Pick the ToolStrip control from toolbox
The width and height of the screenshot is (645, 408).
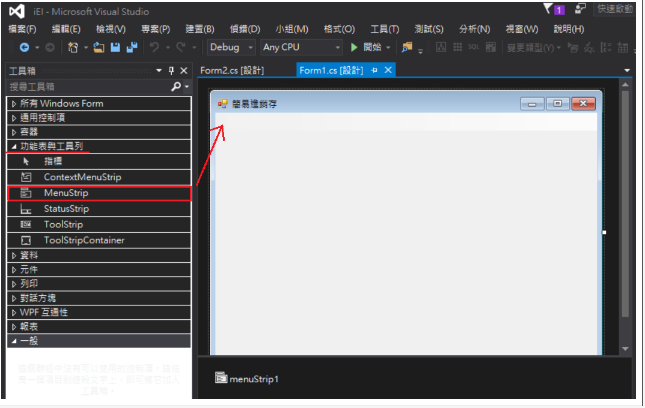(63, 224)
